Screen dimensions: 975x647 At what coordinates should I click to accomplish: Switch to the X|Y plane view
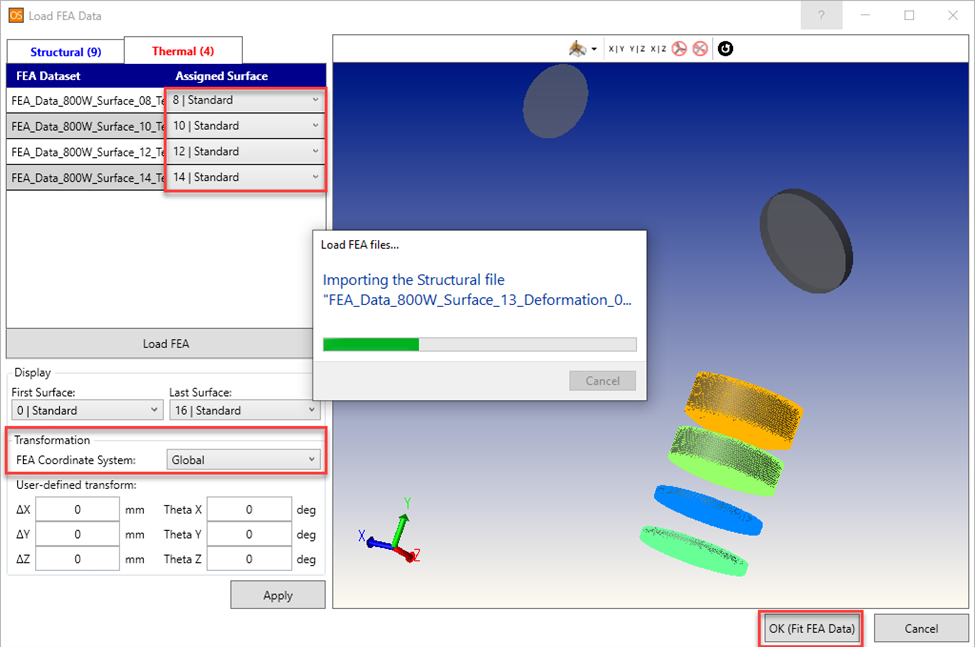(x=616, y=49)
